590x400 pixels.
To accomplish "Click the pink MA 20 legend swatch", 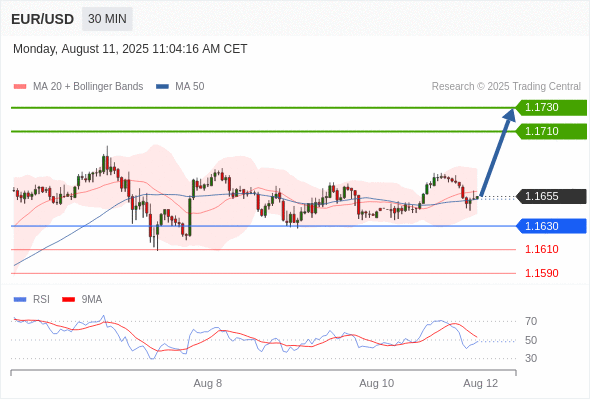I will click(20, 87).
